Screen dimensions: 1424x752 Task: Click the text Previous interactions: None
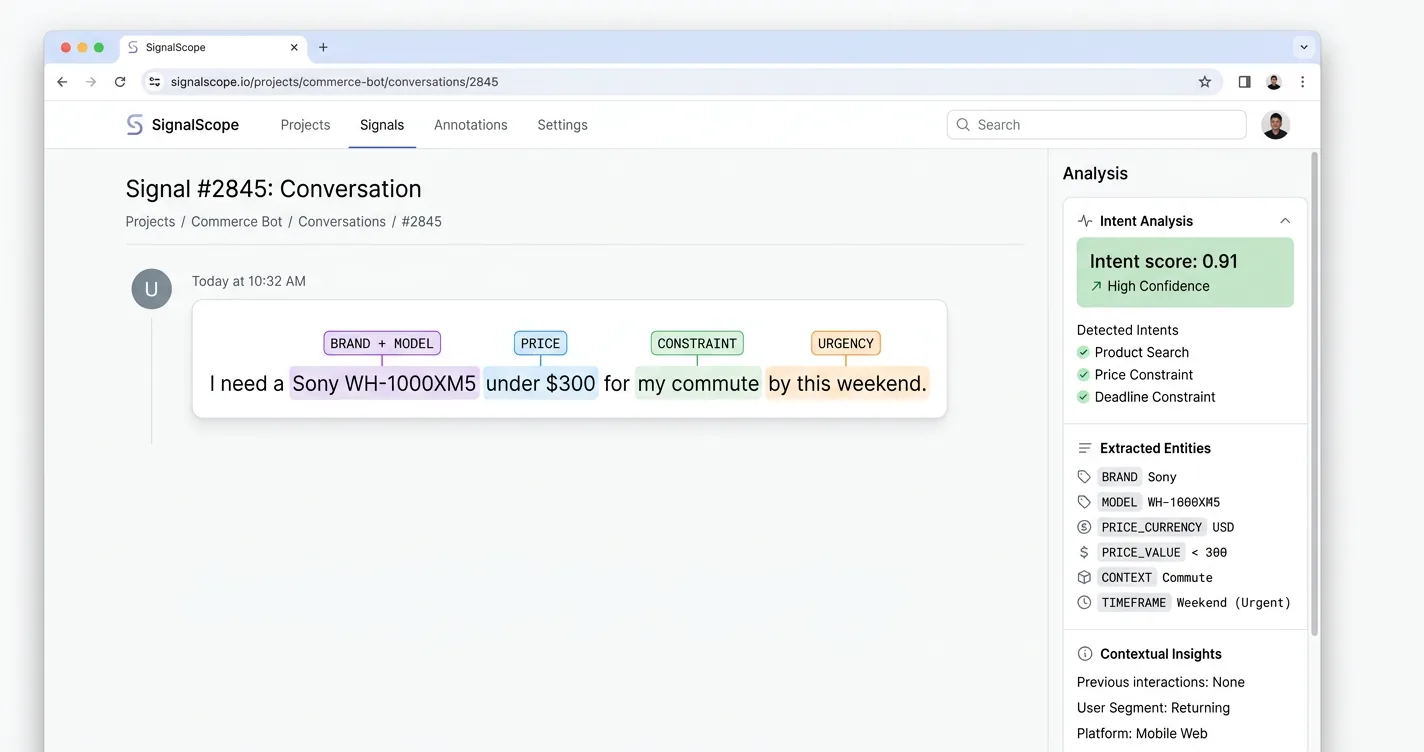coord(1161,682)
